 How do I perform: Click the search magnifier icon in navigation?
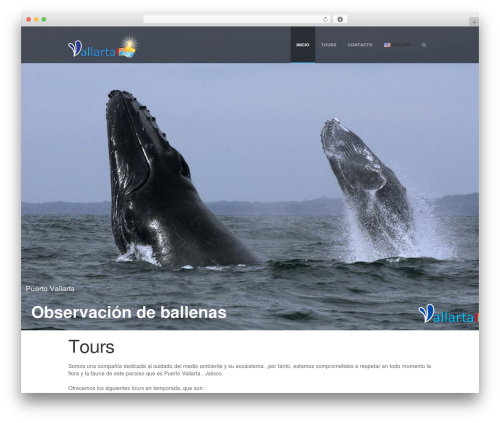(x=424, y=45)
